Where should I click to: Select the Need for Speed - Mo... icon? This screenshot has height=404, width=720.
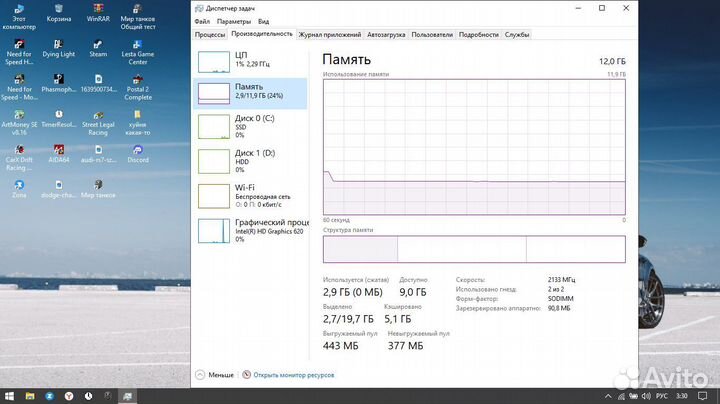click(x=19, y=88)
